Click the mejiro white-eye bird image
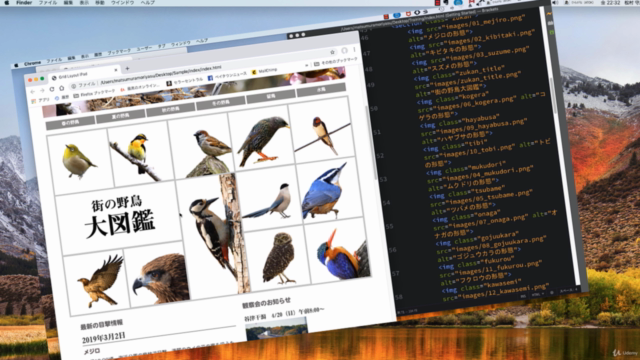Screen dimensions: 640x360 (x=80, y=162)
